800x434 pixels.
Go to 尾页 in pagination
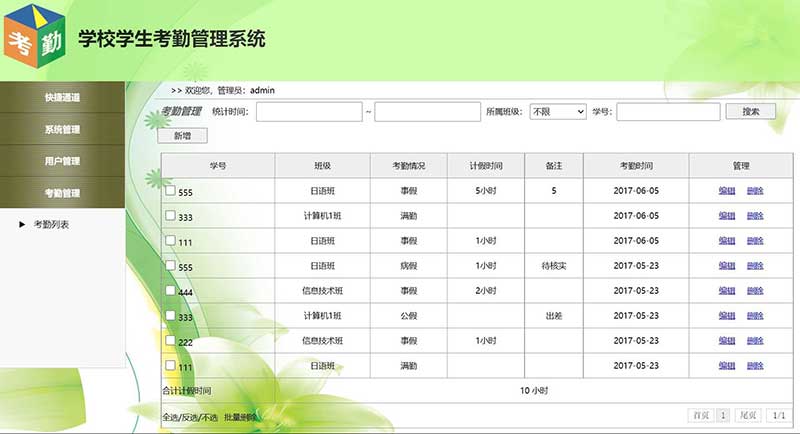click(746, 415)
